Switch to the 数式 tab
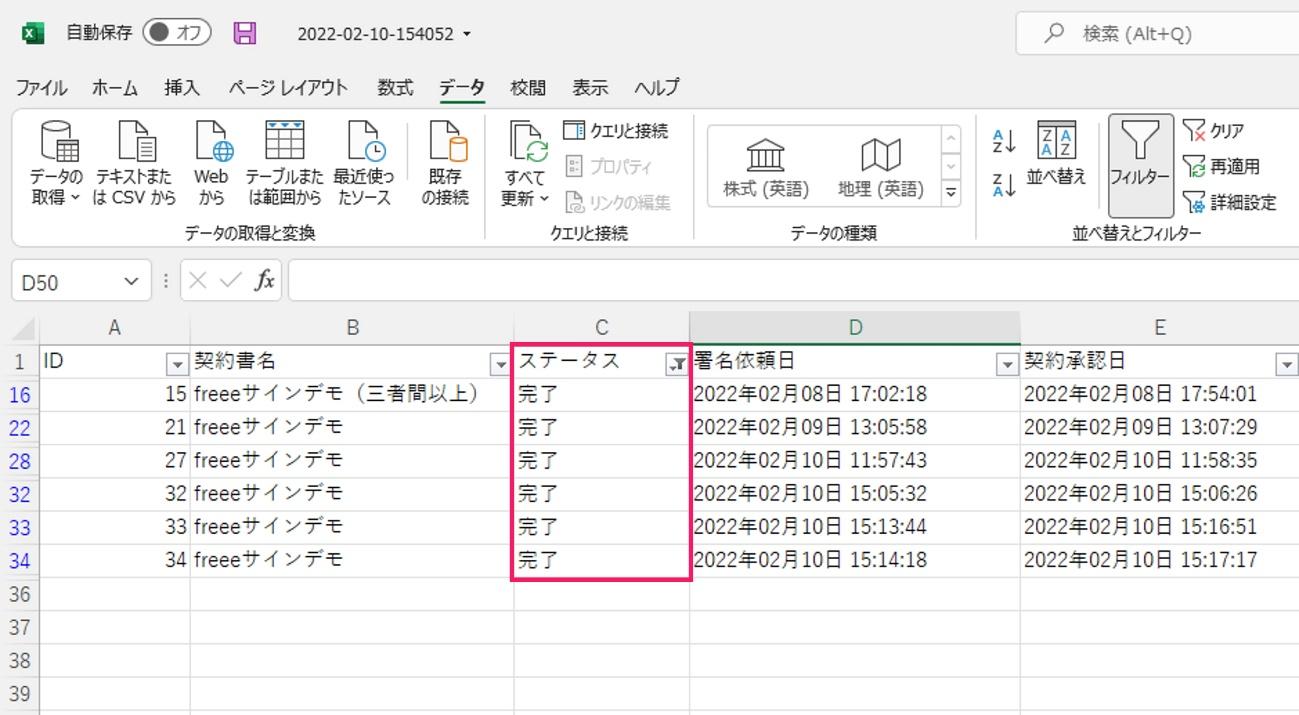This screenshot has height=715, width=1299. pos(395,88)
